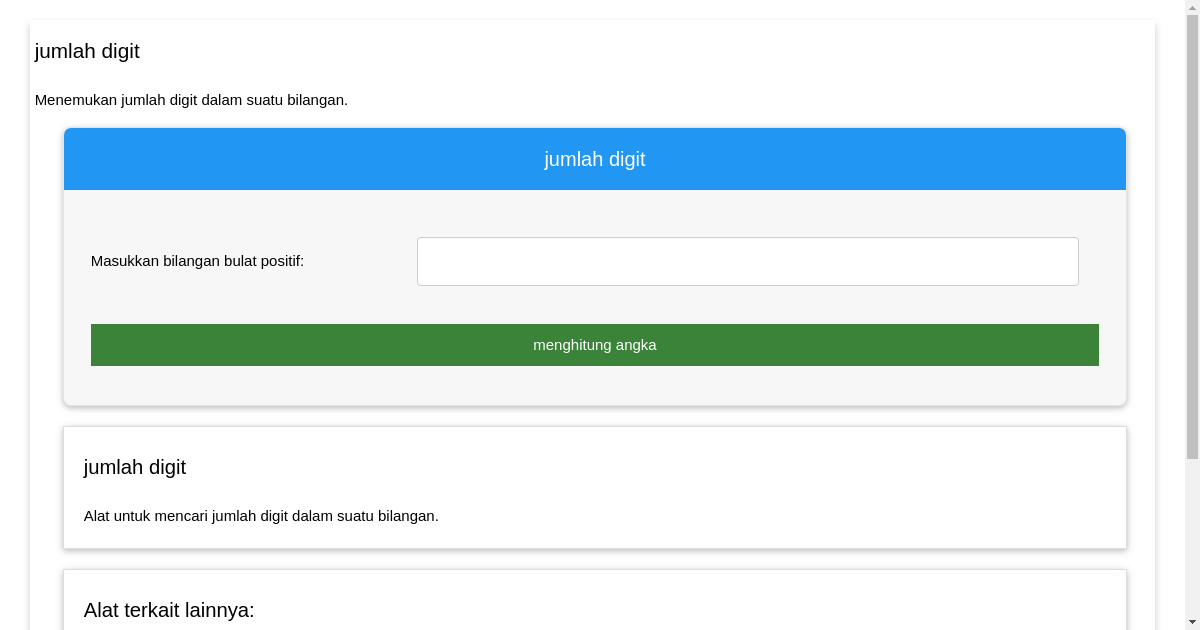Click the empty number input field
The image size is (1200, 630).
point(747,261)
